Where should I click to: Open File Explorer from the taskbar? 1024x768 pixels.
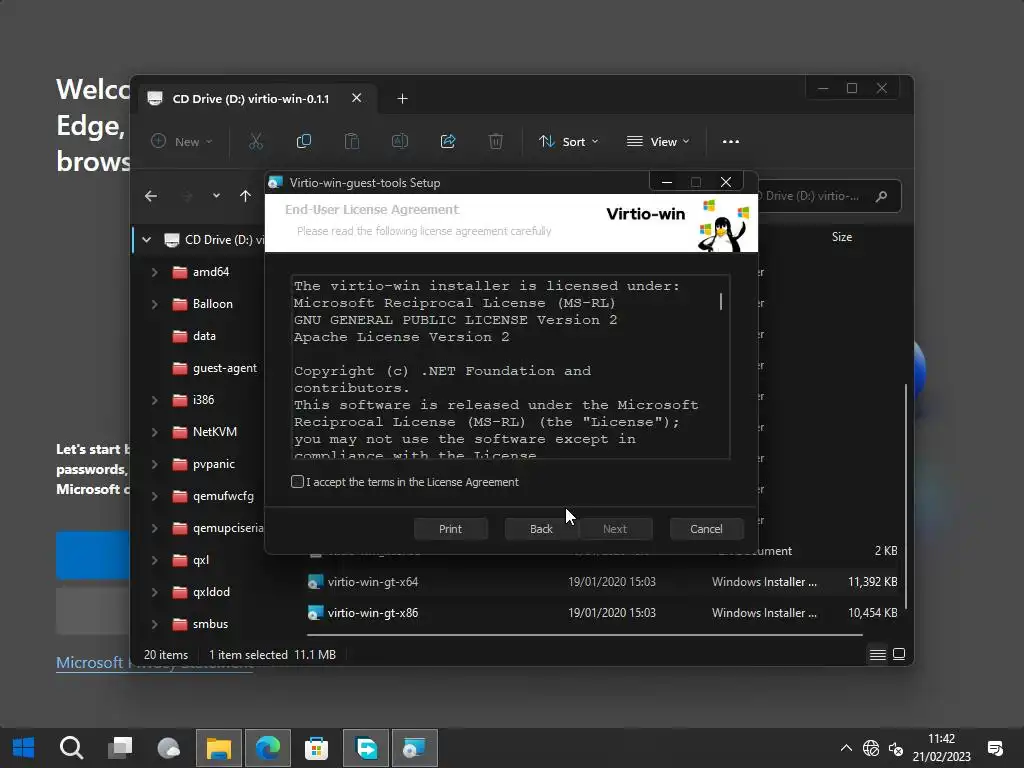[219, 748]
